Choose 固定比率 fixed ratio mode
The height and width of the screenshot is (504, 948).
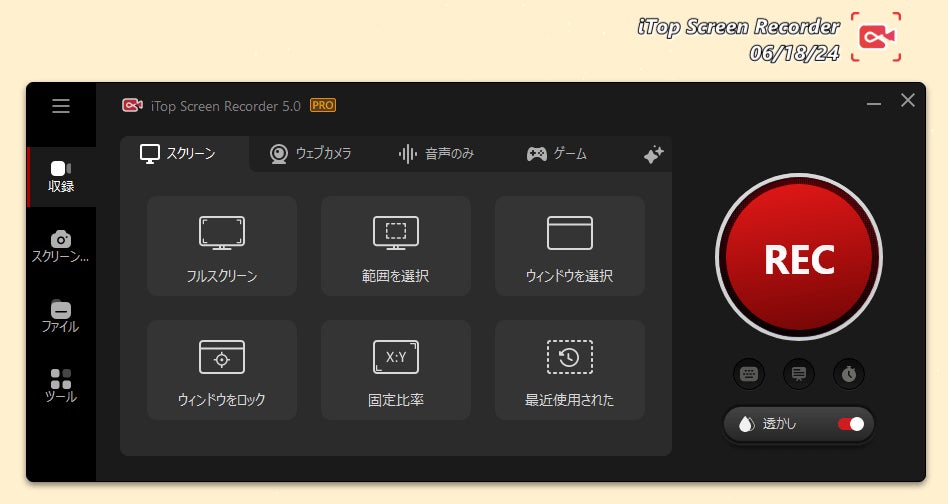coord(396,370)
